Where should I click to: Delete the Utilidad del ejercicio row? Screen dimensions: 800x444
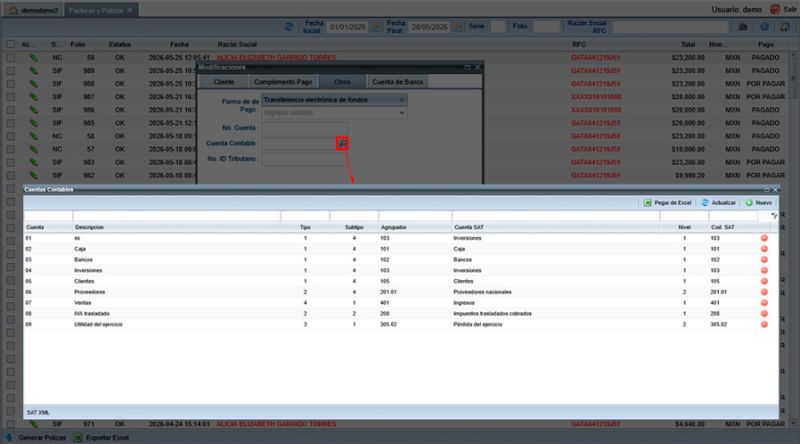pyautogui.click(x=764, y=324)
